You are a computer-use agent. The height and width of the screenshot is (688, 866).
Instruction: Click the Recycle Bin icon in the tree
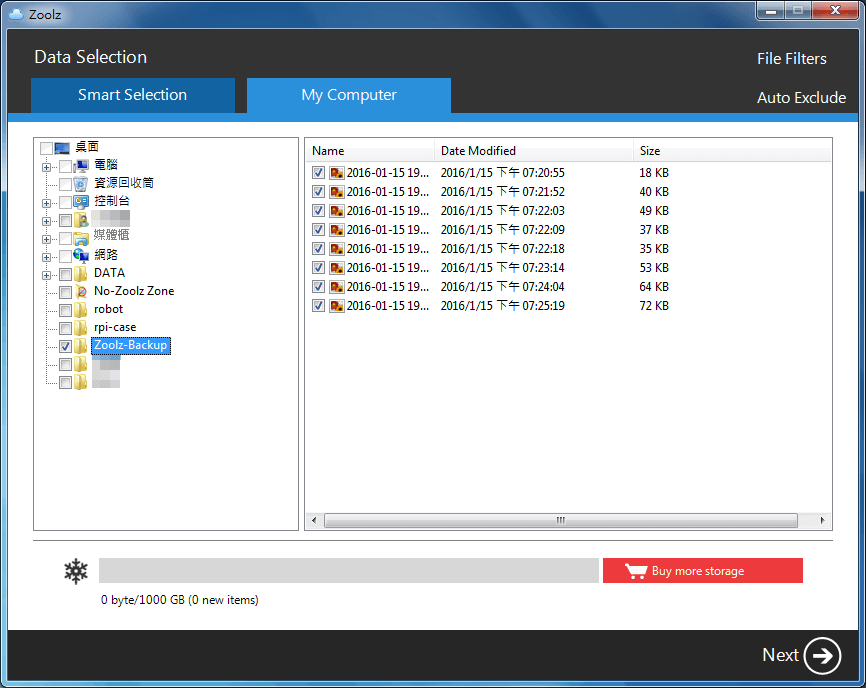click(82, 183)
